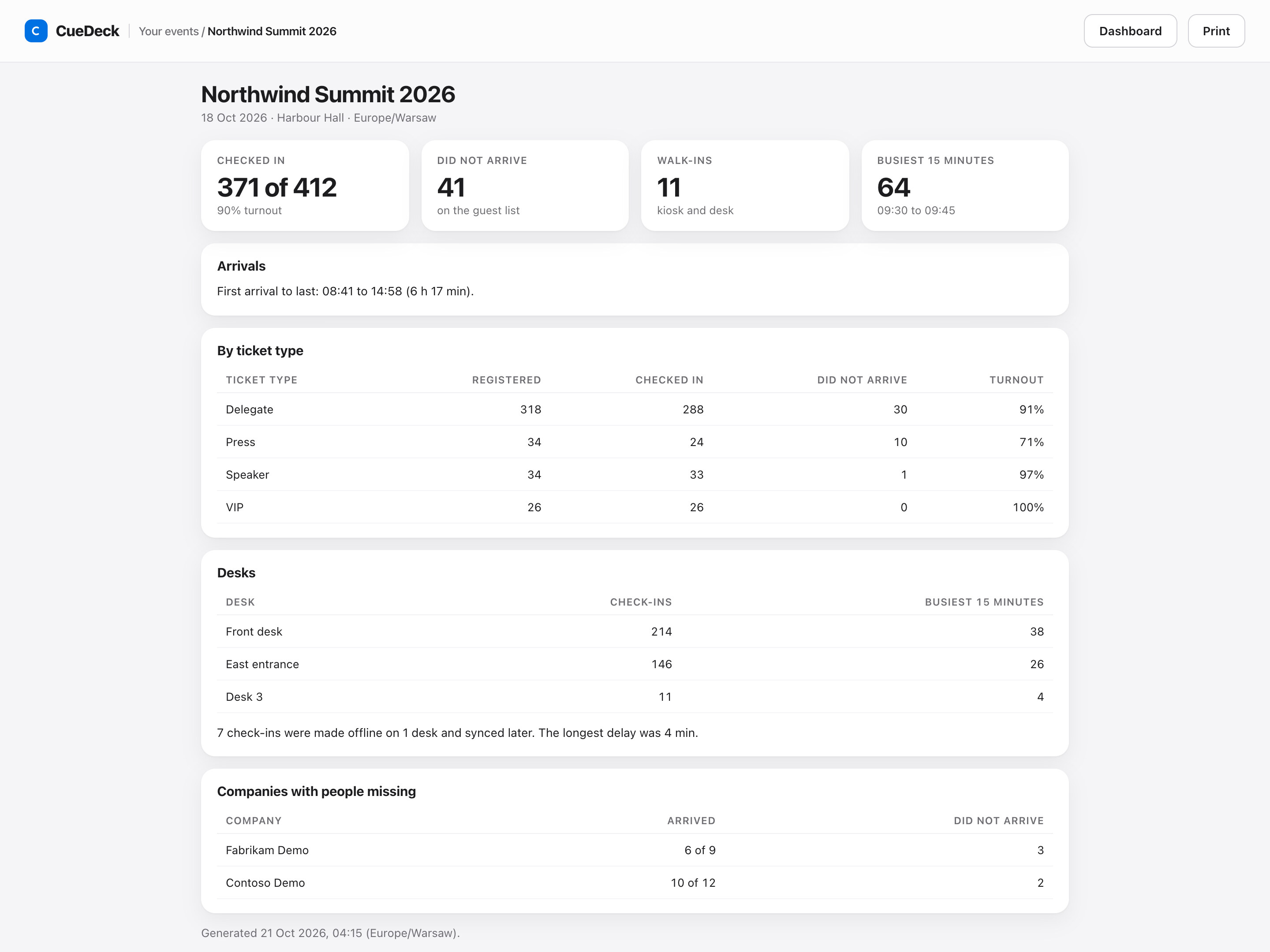Click the 90% turnout caption
This screenshot has height=952, width=1270.
[x=249, y=211]
